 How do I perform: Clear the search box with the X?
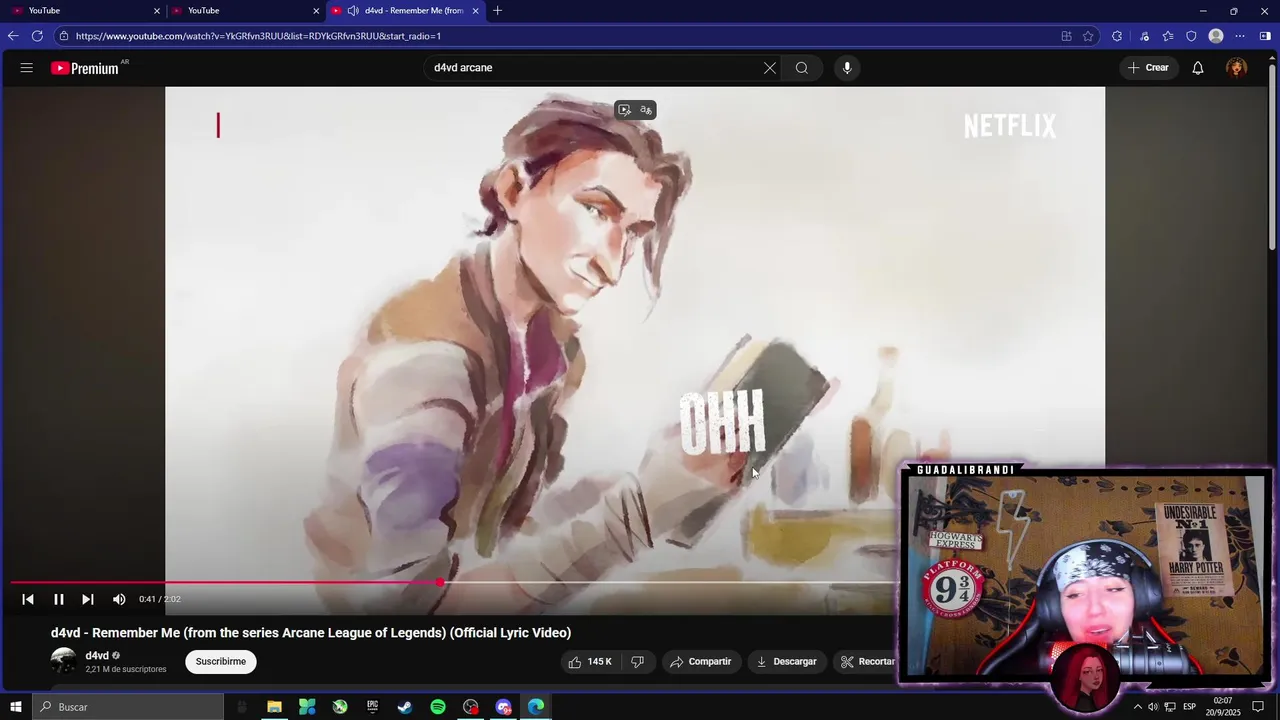point(769,68)
